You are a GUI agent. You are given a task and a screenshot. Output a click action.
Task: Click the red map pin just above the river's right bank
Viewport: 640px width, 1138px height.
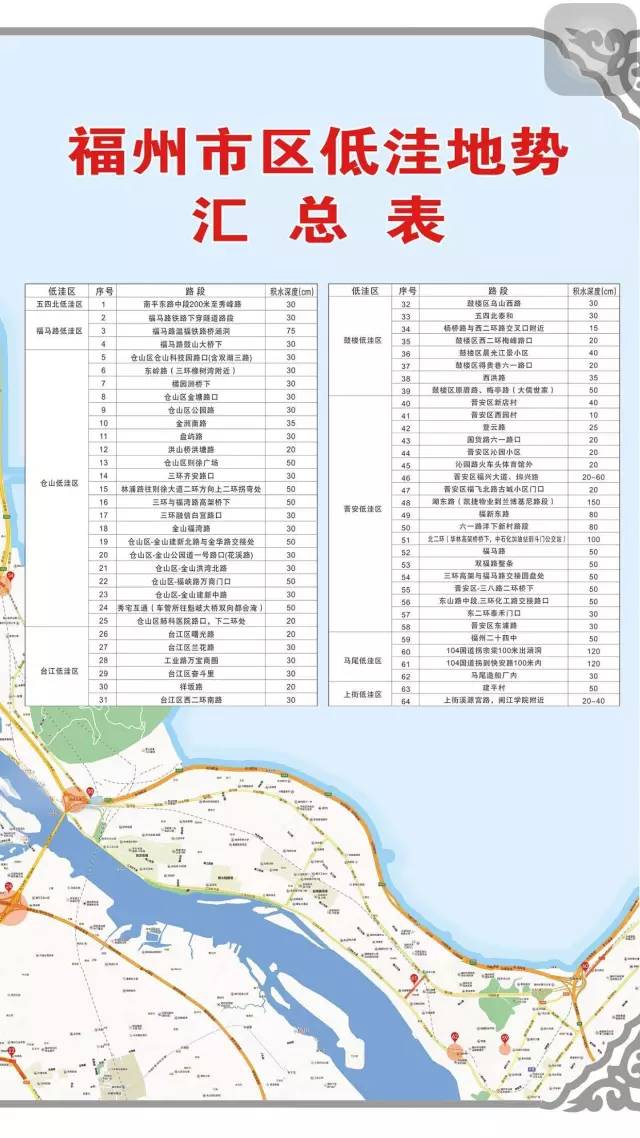[414, 979]
